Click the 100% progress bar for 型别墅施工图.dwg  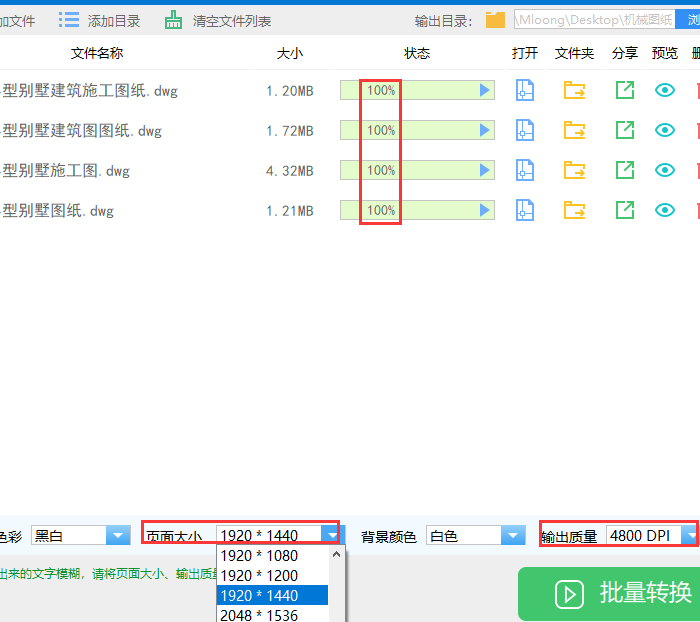[x=417, y=170]
